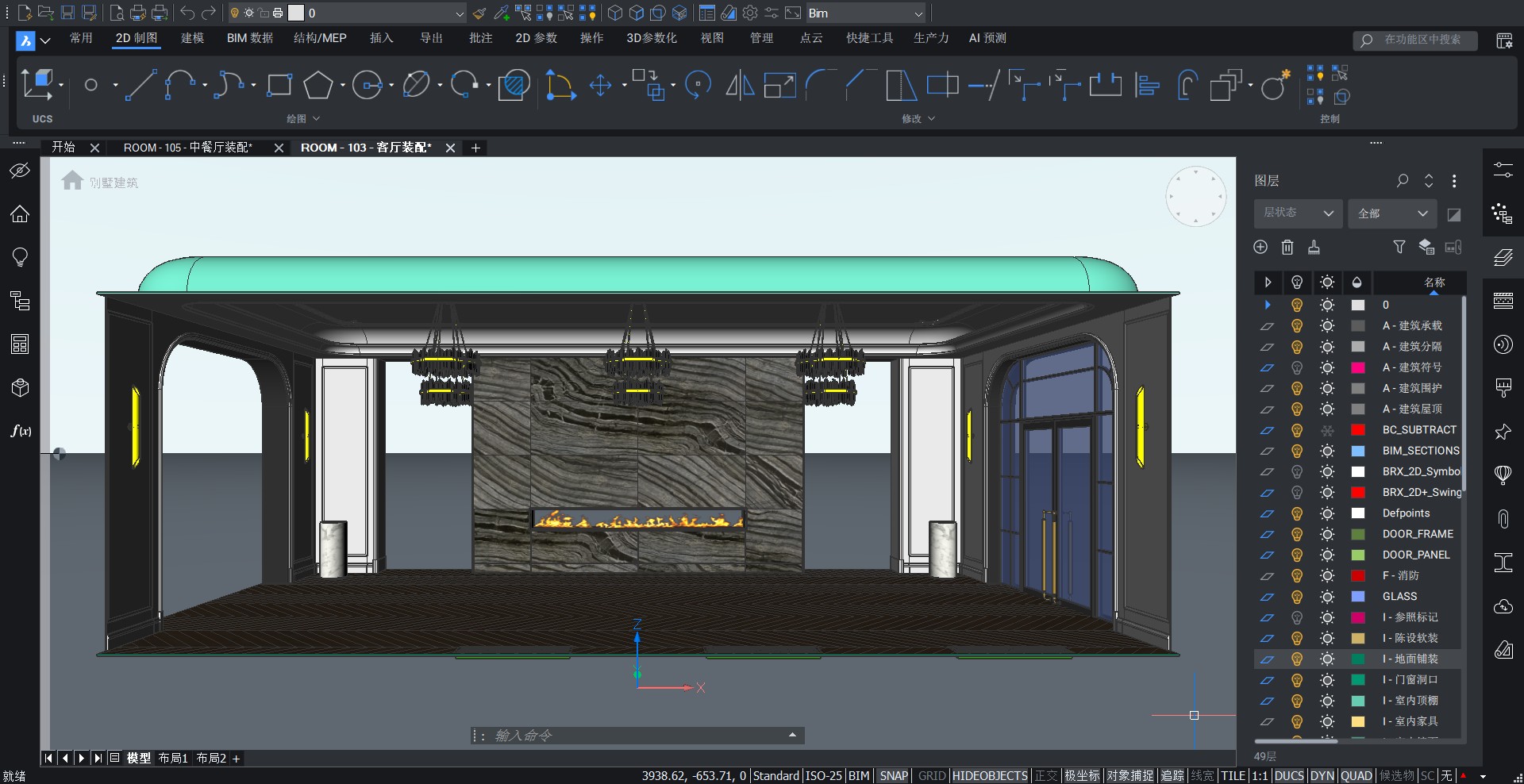Click add new layer icon
Viewport: 1524px width, 784px height.
point(1260,247)
